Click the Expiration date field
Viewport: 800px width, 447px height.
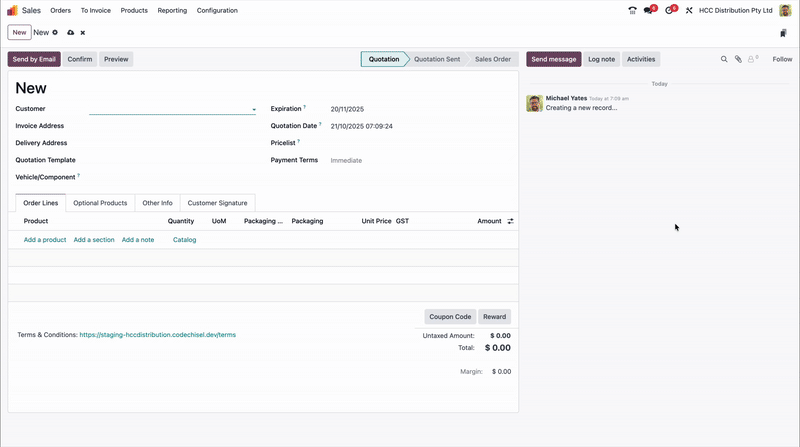coord(420,109)
